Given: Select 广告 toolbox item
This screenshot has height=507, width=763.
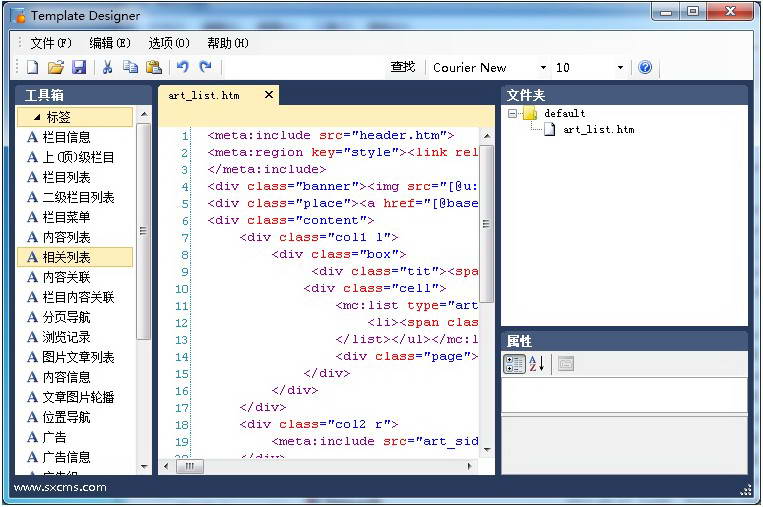Looking at the screenshot, I should click(74, 437).
